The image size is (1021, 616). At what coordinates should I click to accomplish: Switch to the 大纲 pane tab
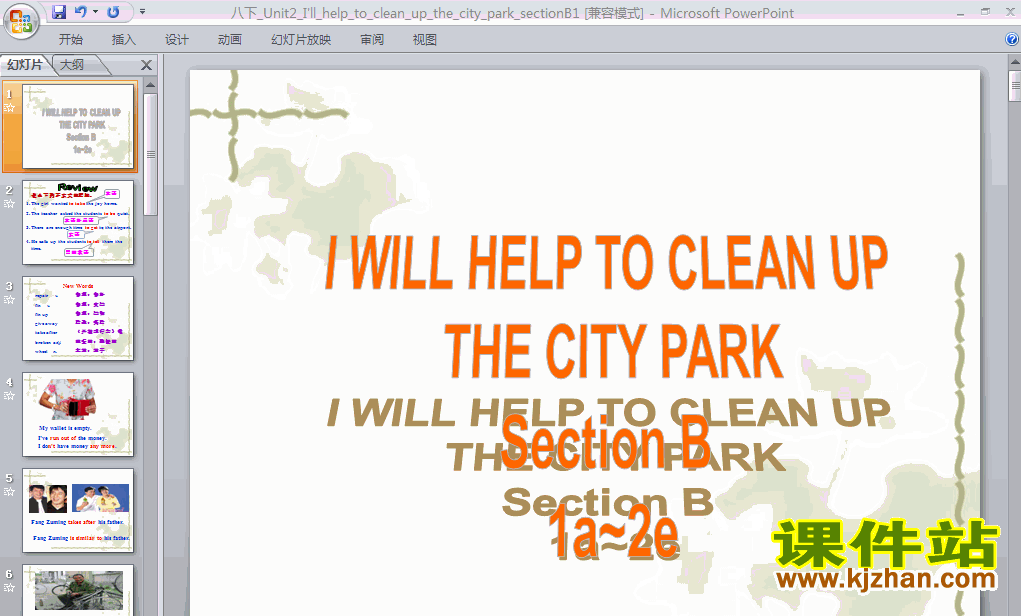tap(72, 64)
